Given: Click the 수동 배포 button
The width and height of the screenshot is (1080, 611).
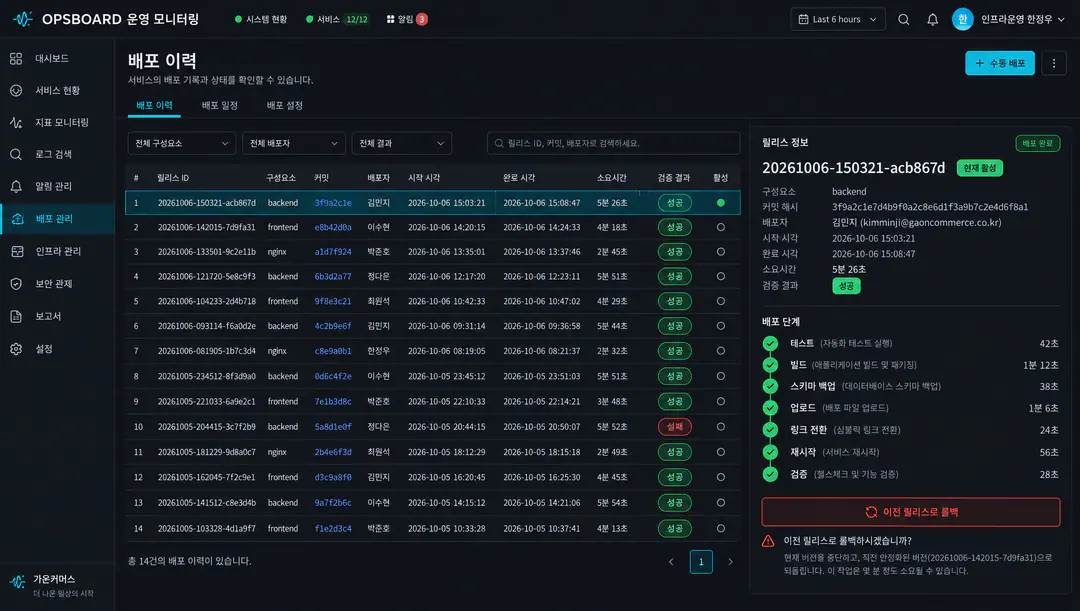Looking at the screenshot, I should coord(999,63).
